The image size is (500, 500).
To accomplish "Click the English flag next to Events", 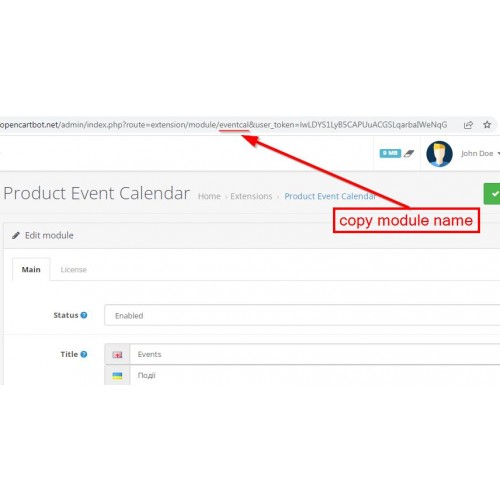I will [117, 355].
